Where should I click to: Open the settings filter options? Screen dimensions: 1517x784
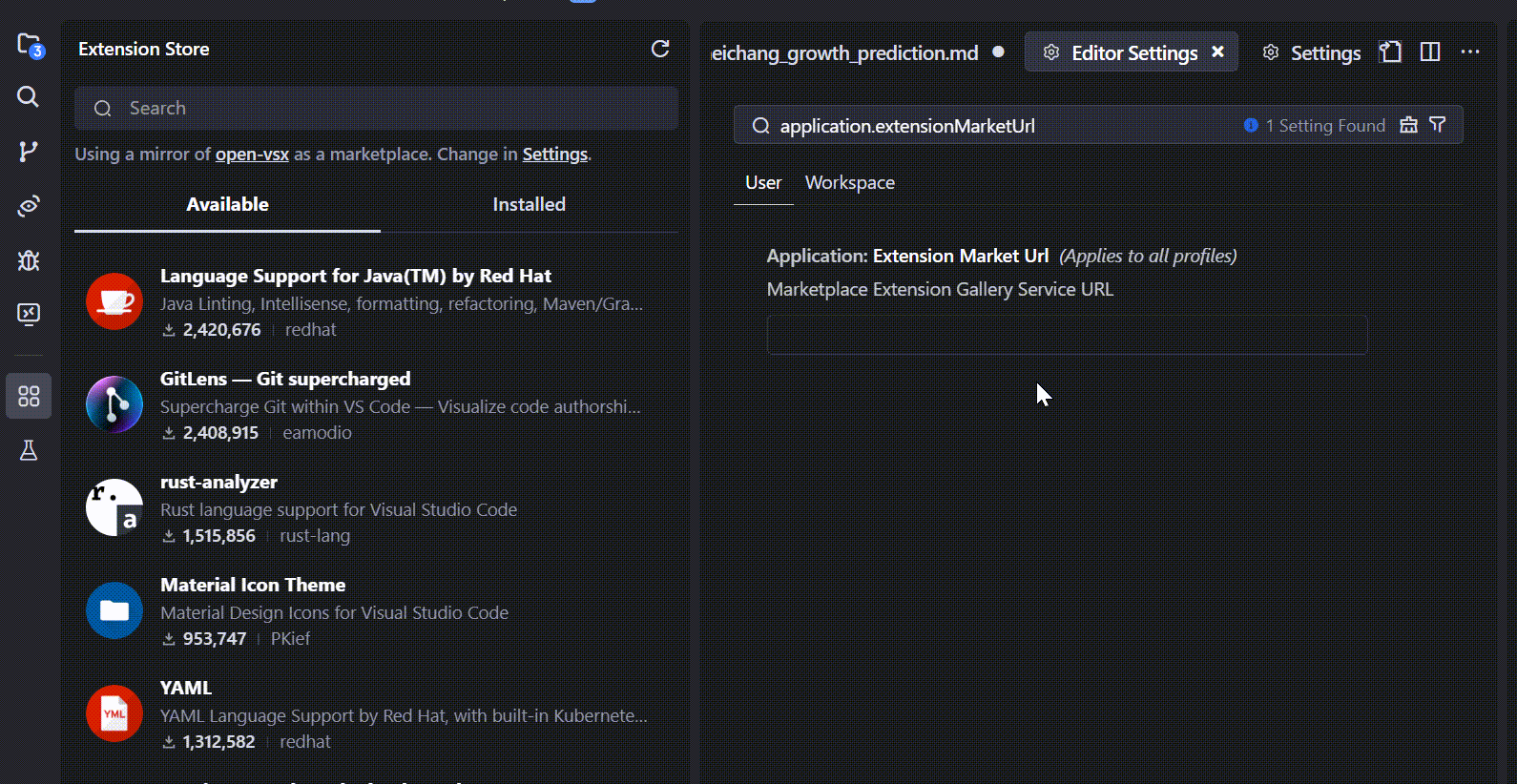1438,125
